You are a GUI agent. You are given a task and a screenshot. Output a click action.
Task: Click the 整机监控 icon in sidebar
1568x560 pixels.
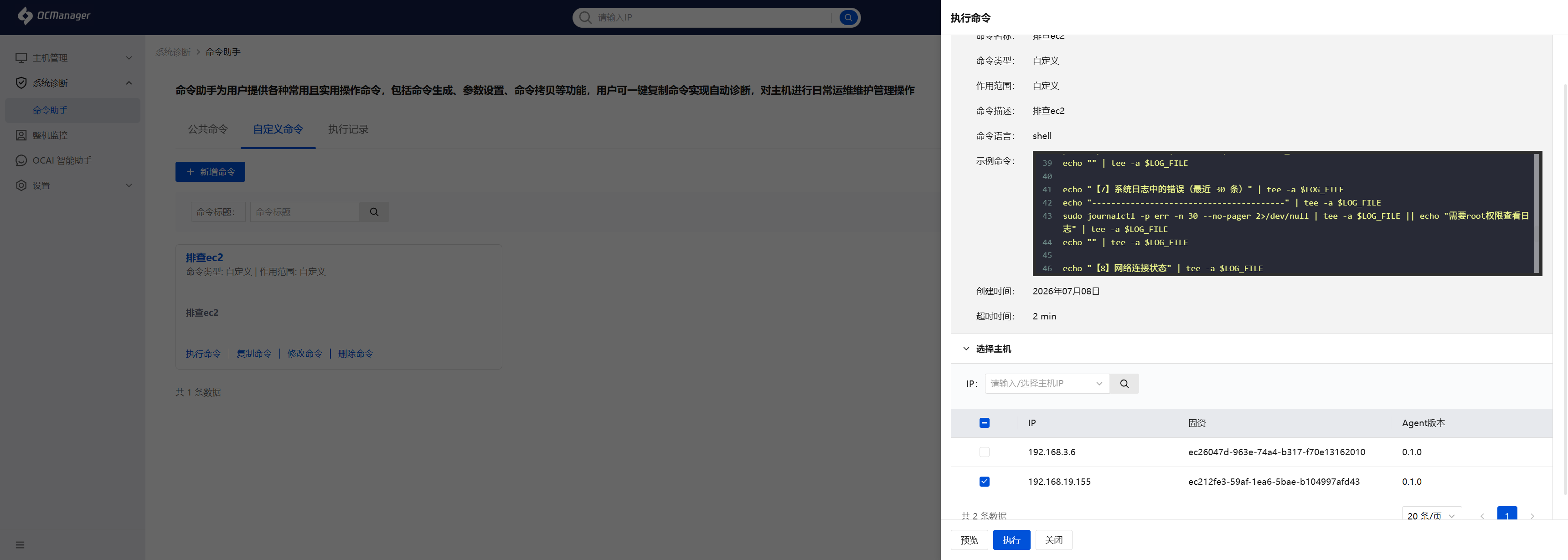pyautogui.click(x=21, y=135)
